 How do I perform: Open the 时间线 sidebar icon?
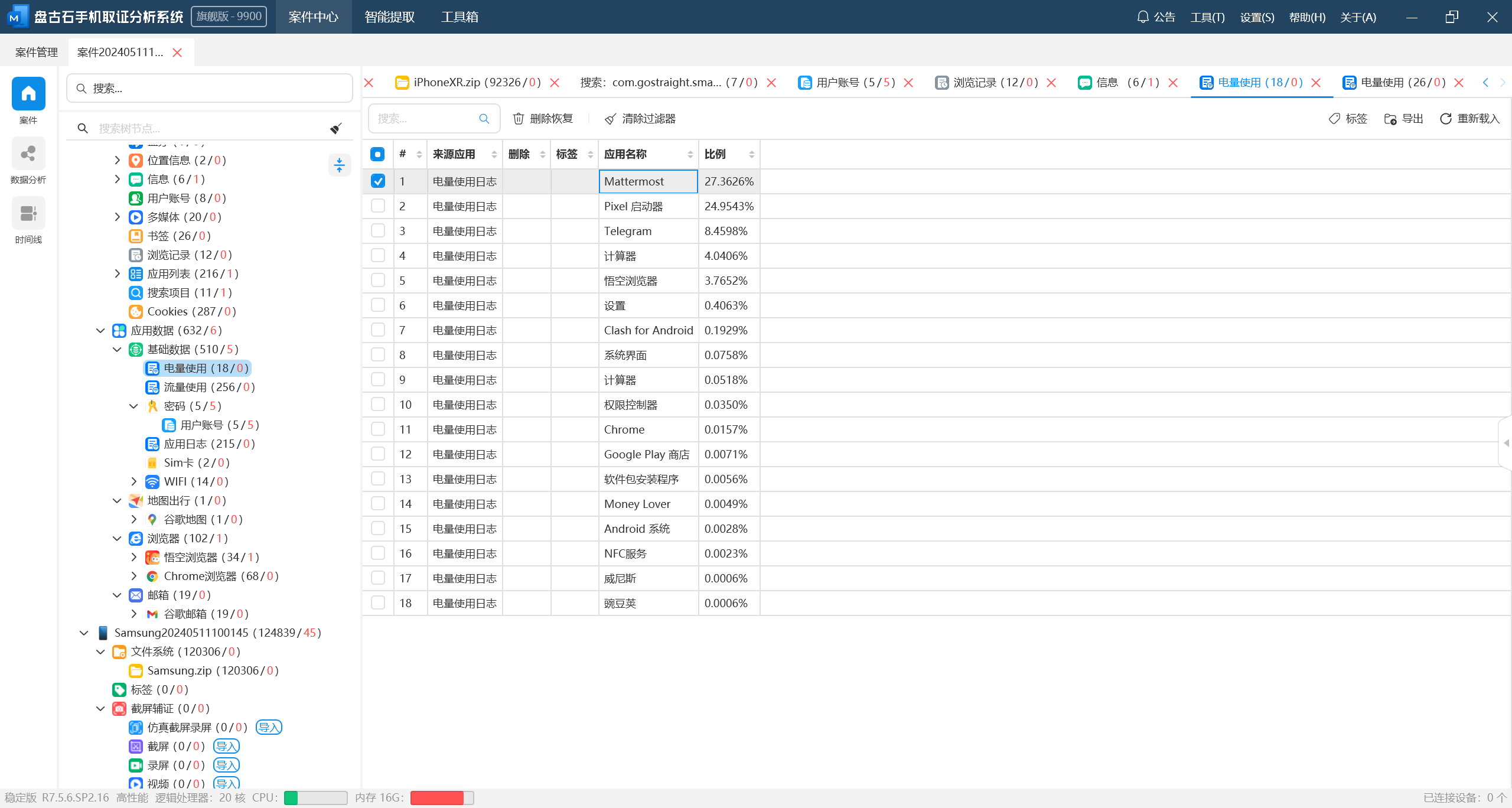[28, 213]
